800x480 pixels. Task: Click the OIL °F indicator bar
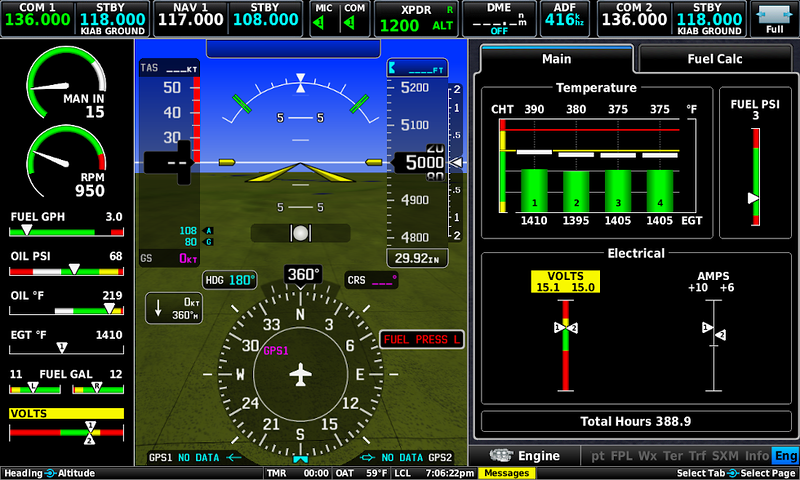[66, 310]
